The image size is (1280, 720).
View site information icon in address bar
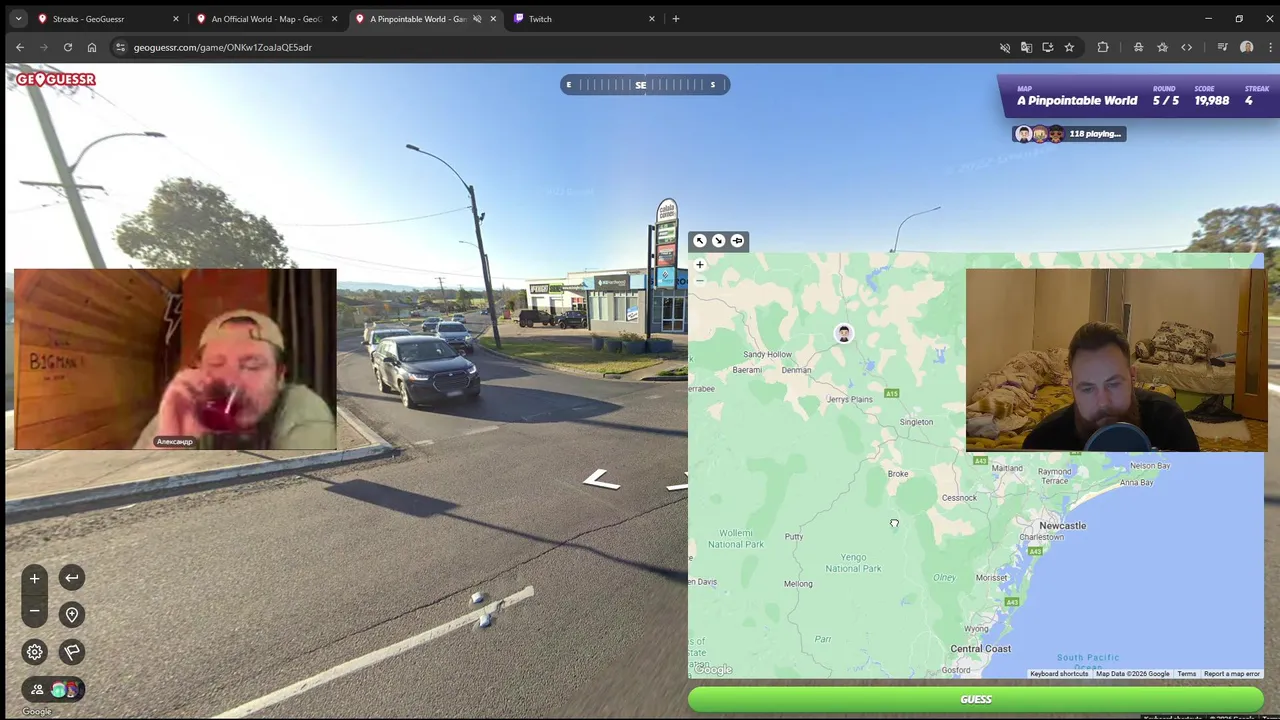pos(120,47)
